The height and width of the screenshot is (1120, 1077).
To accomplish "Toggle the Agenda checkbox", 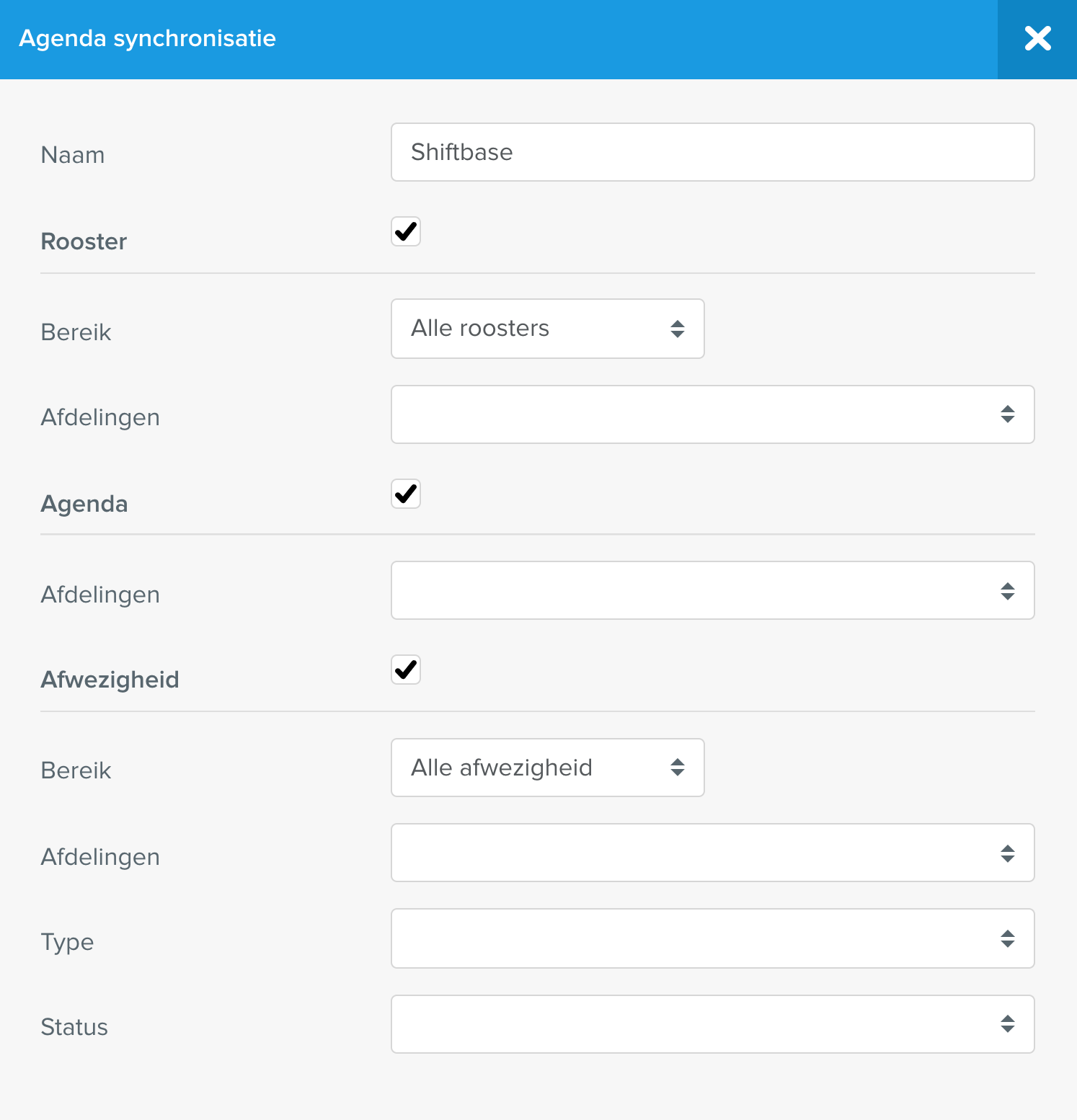I will [x=406, y=494].
